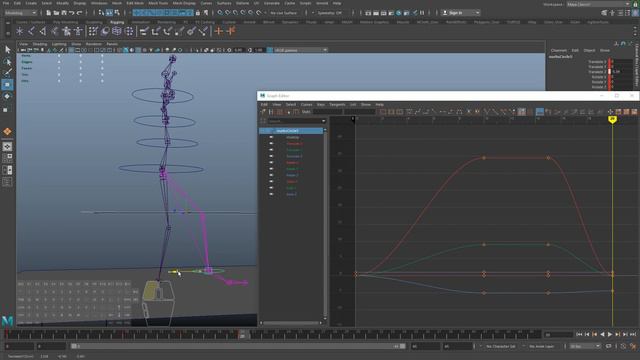Choose the Select tool arrow in the toolbox

point(7,50)
